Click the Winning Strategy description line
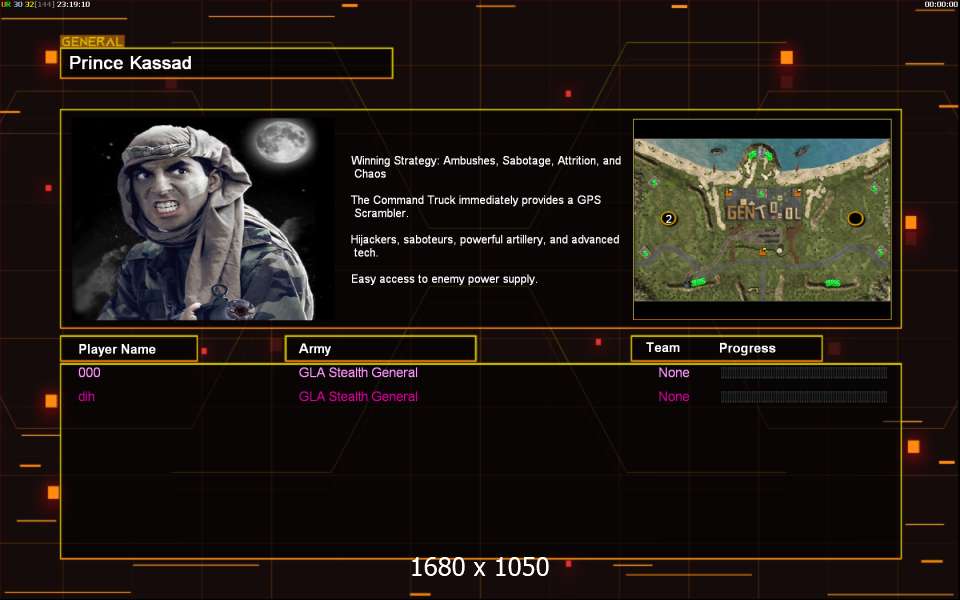Image resolution: width=960 pixels, height=600 pixels. click(x=486, y=167)
